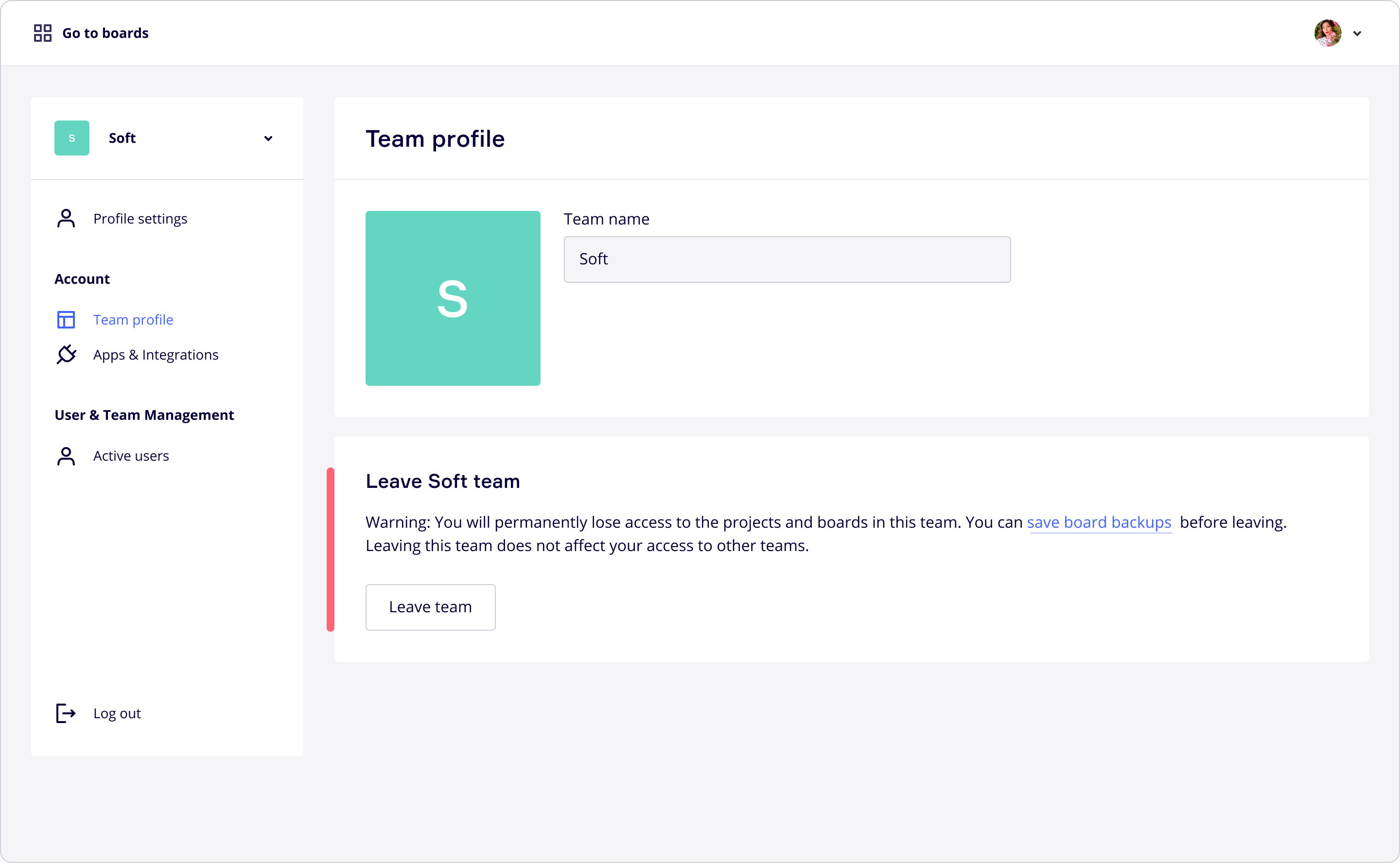
Task: Open Apps & Integrations via plug icon
Action: 66,354
